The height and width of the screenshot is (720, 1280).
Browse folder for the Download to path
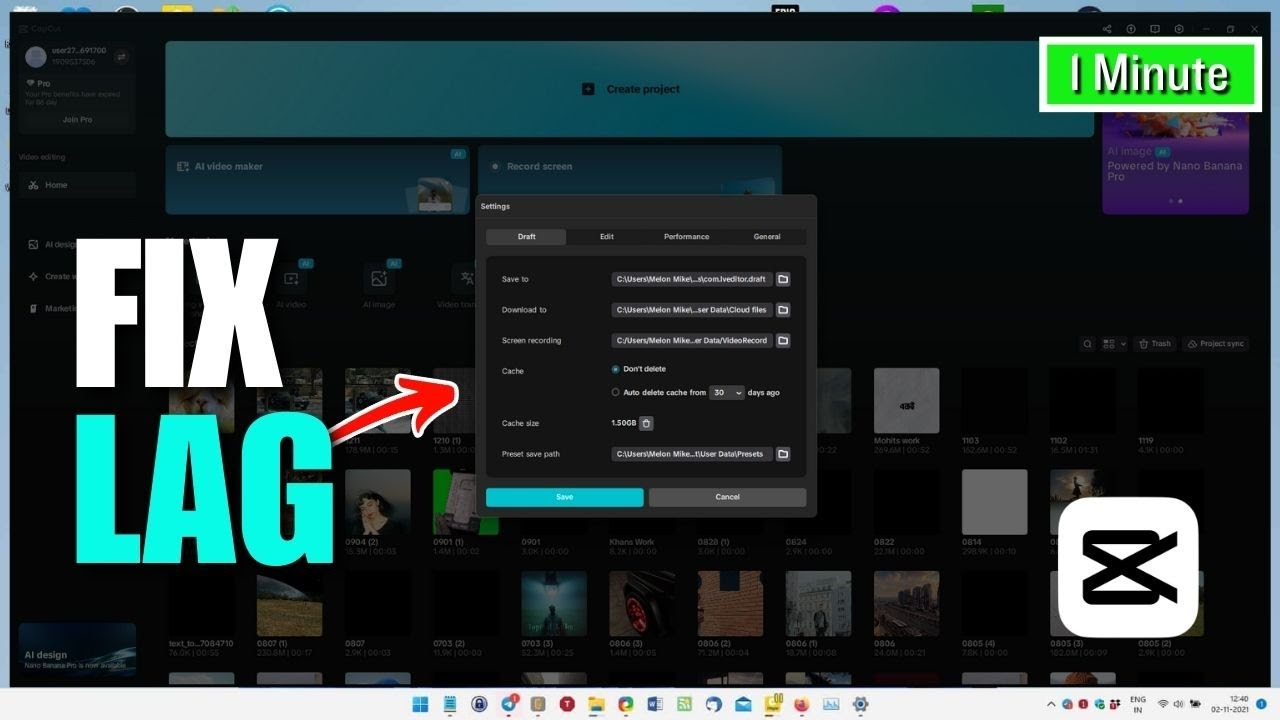point(783,310)
